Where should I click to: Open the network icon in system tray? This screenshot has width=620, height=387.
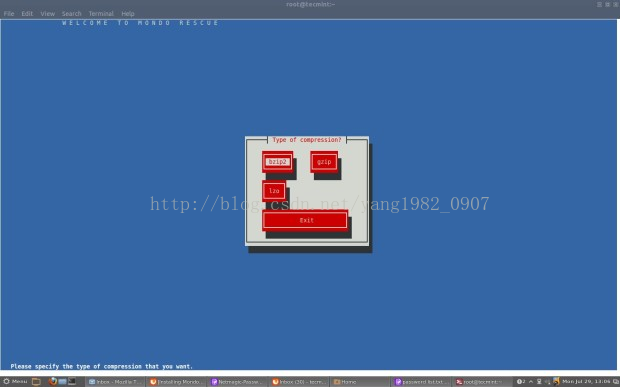(539, 381)
